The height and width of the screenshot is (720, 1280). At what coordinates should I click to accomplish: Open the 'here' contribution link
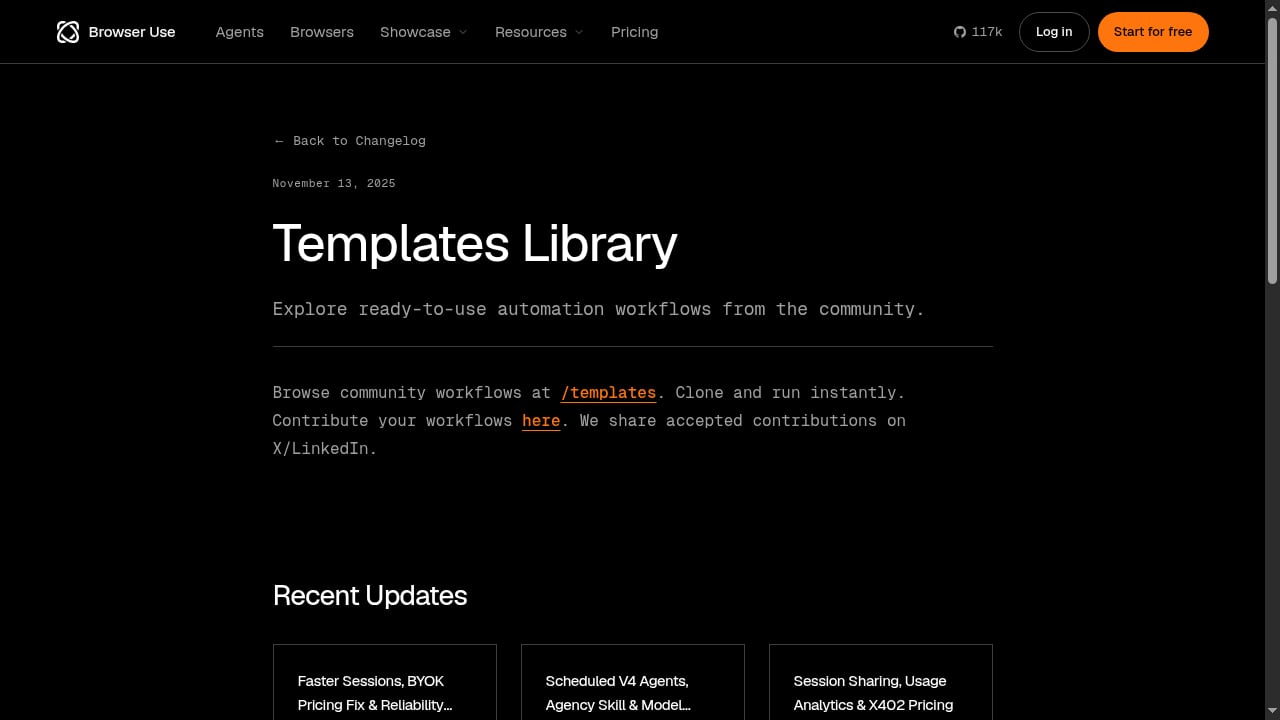point(541,421)
